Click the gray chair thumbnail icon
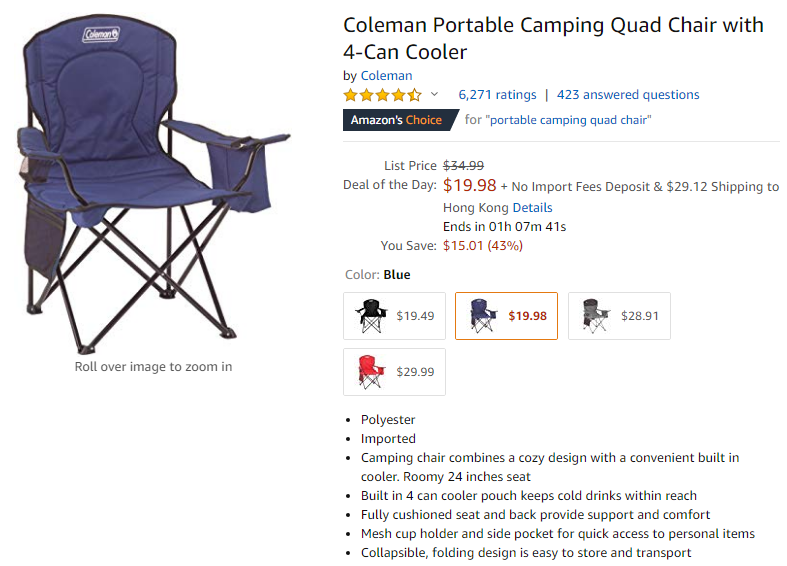This screenshot has height=566, width=787. [595, 316]
